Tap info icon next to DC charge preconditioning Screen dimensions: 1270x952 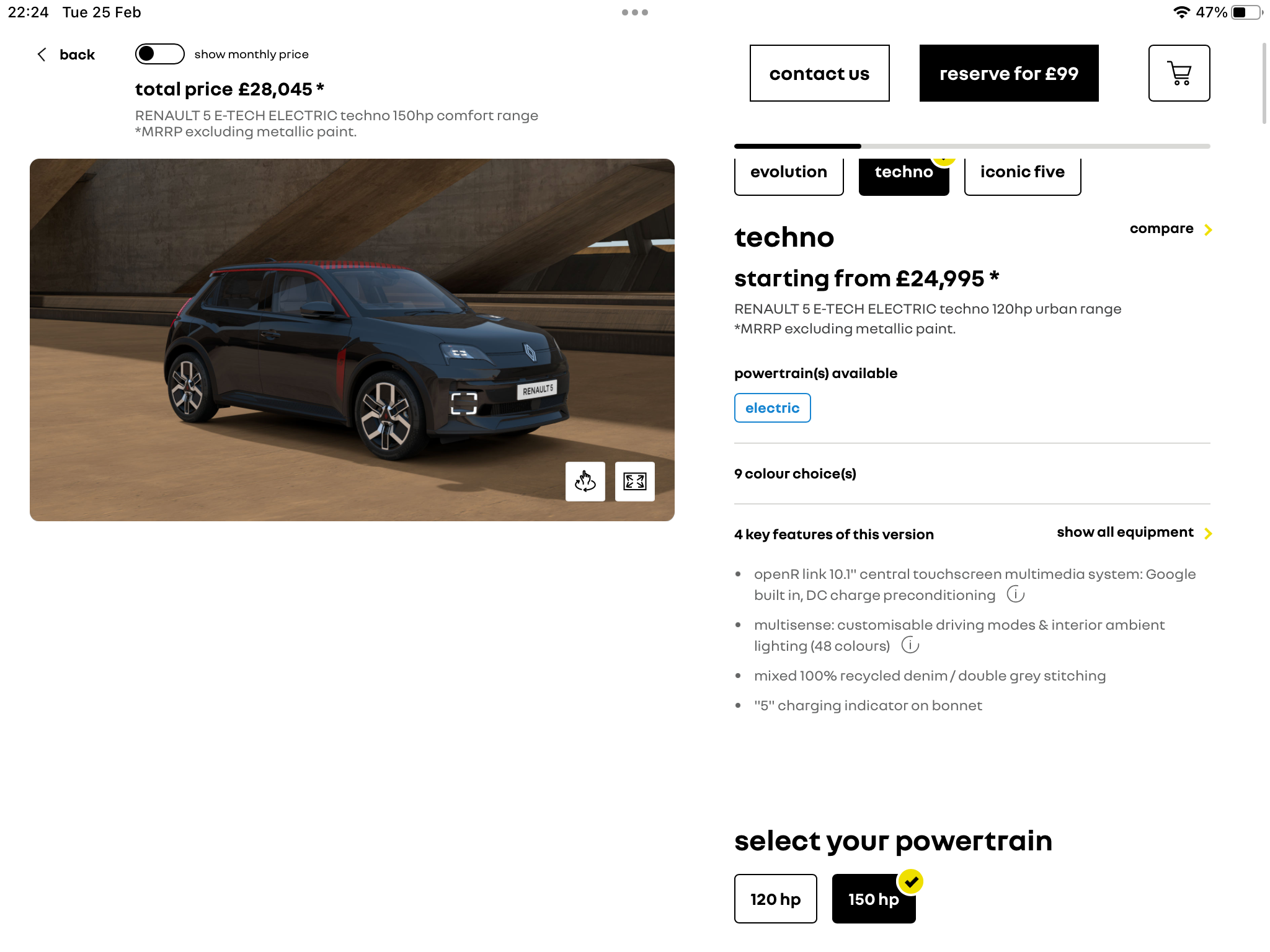pos(1015,594)
